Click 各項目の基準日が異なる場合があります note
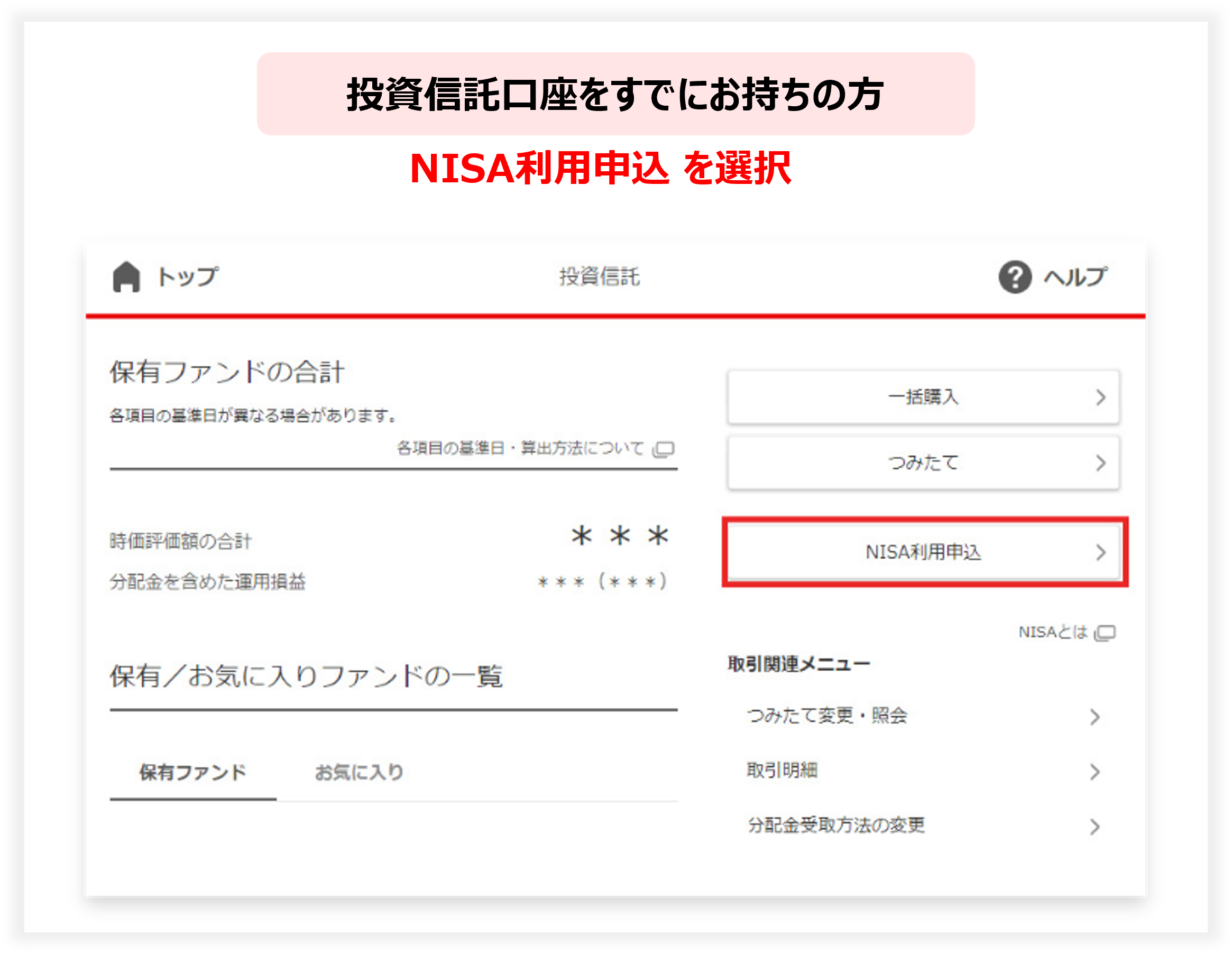 point(253,415)
